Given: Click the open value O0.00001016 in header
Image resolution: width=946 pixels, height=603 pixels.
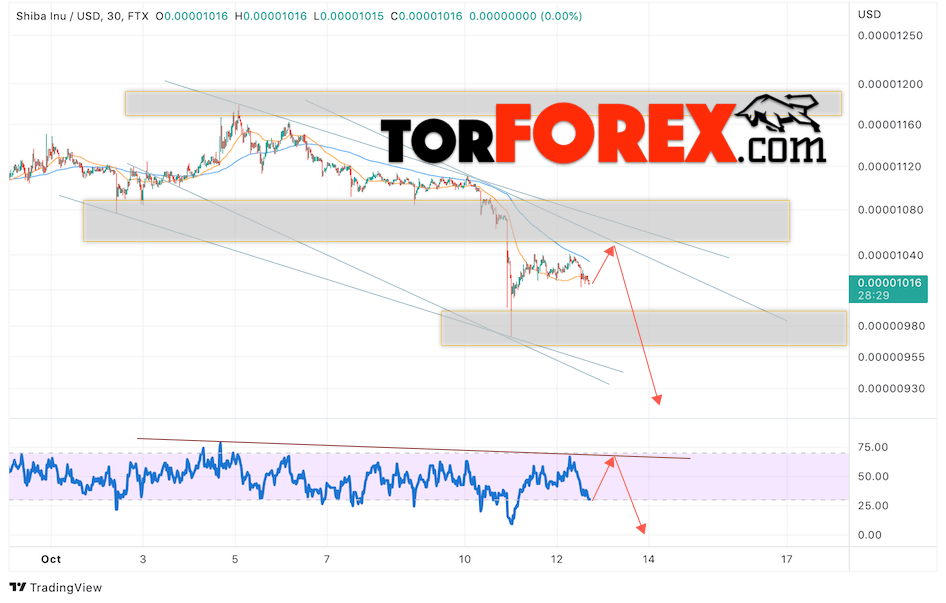Looking at the screenshot, I should [x=192, y=16].
